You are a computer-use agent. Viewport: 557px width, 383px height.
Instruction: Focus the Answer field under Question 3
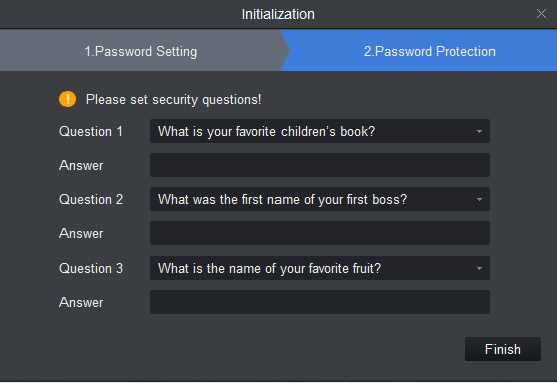320,302
